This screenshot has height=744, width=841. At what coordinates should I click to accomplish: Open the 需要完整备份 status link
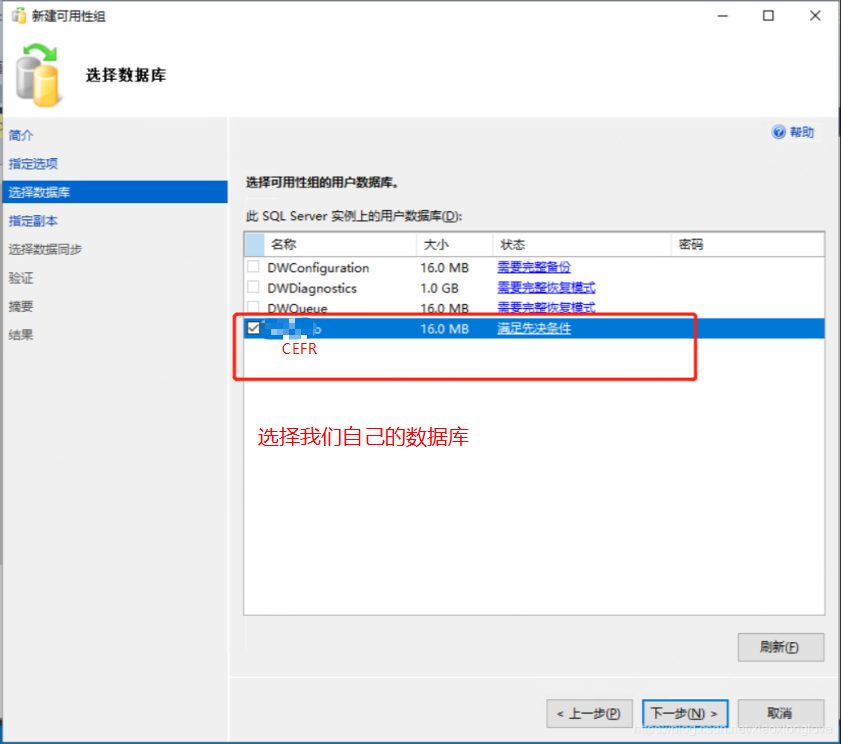coord(534,267)
